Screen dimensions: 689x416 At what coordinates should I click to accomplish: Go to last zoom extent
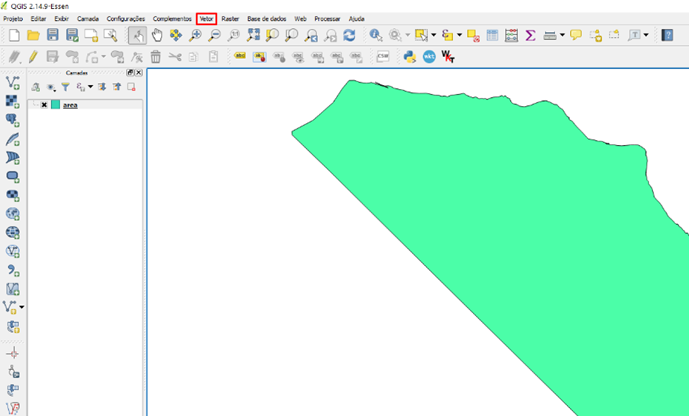point(311,35)
